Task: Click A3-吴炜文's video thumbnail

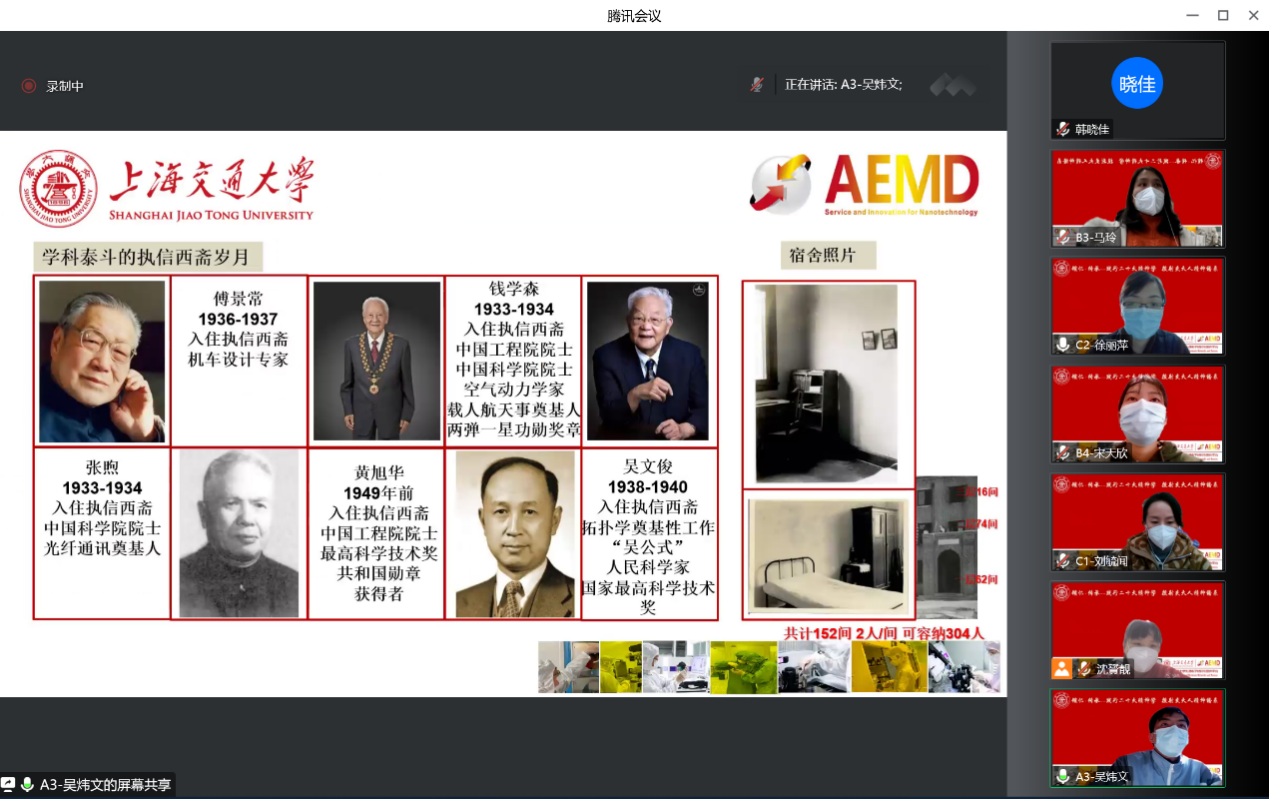Action: coord(1137,735)
